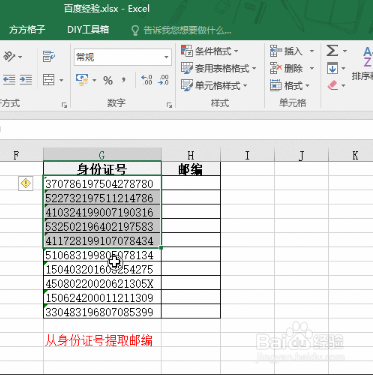Apply the comma style icon

124,80
